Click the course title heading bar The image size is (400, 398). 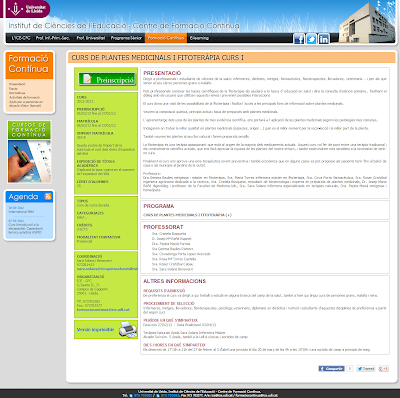click(232, 58)
